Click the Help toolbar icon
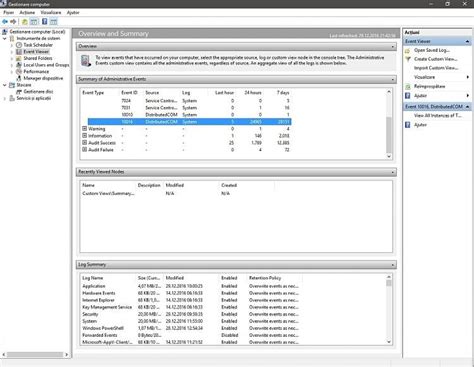The height and width of the screenshot is (367, 474). tap(44, 22)
